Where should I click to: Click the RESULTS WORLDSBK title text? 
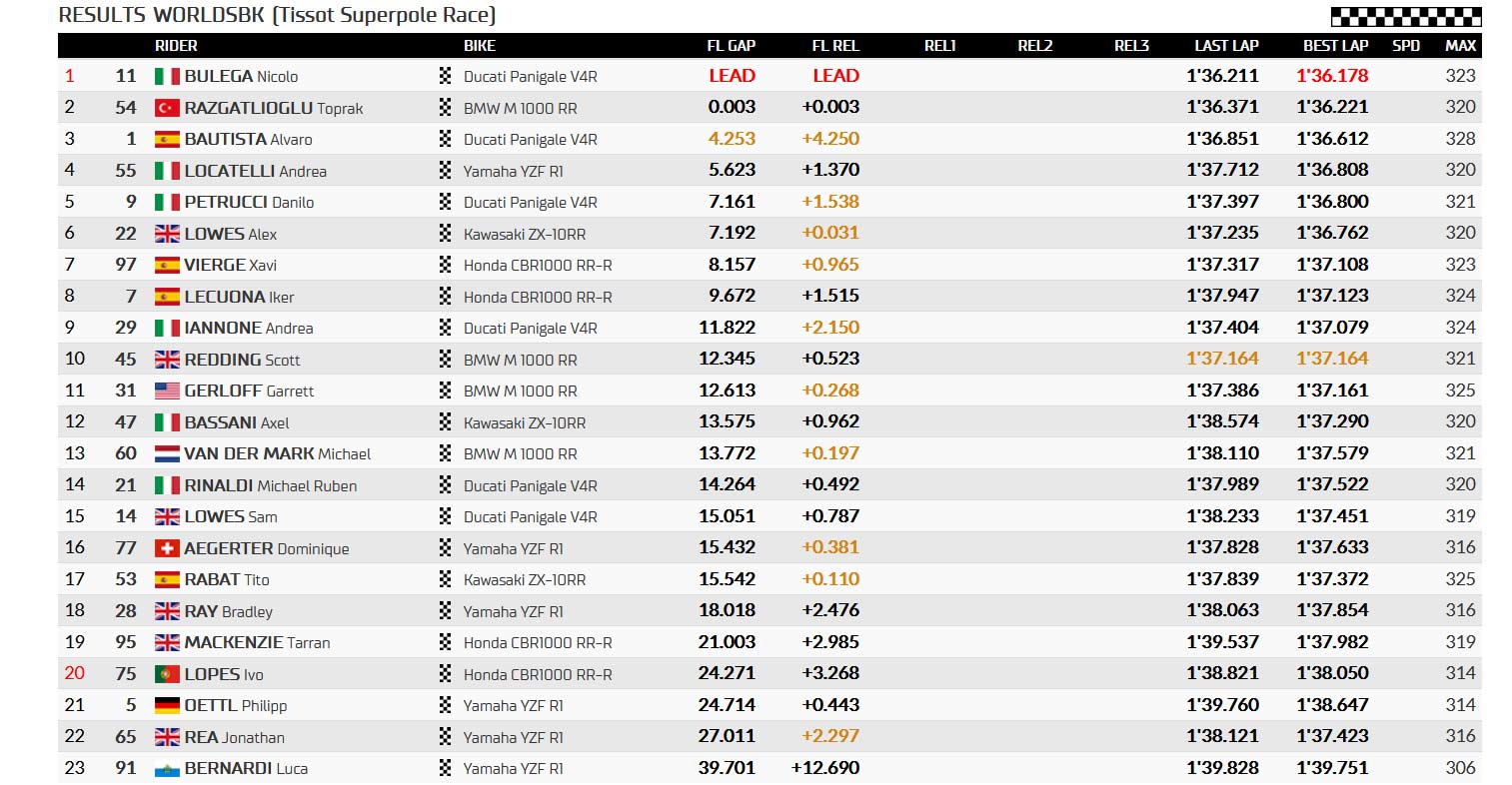[x=277, y=15]
